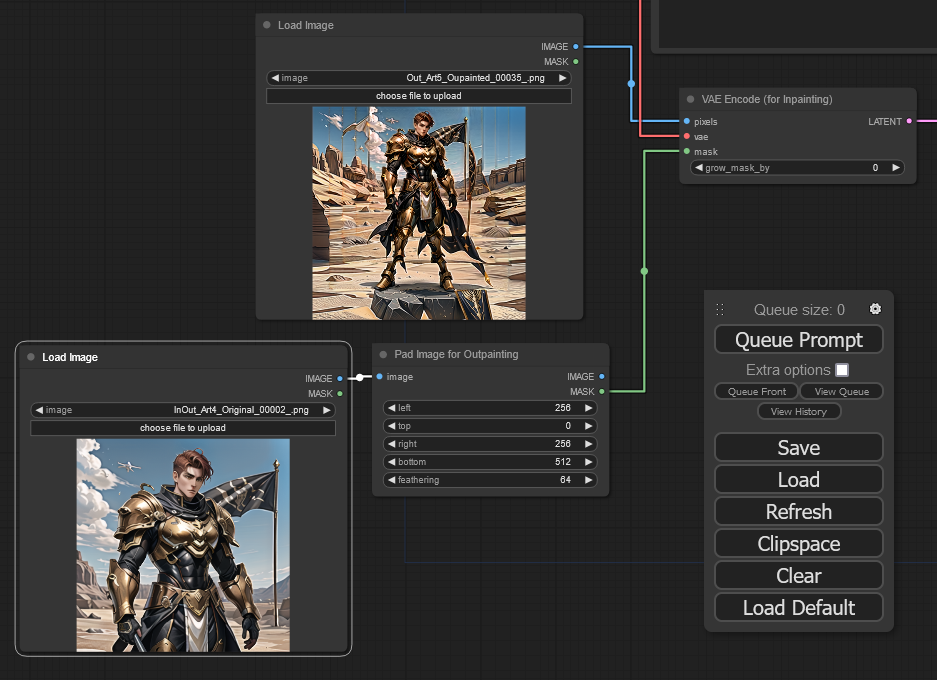Viewport: 937px width, 680px height.
Task: Collapse the VAE Encode node dot
Action: click(690, 100)
